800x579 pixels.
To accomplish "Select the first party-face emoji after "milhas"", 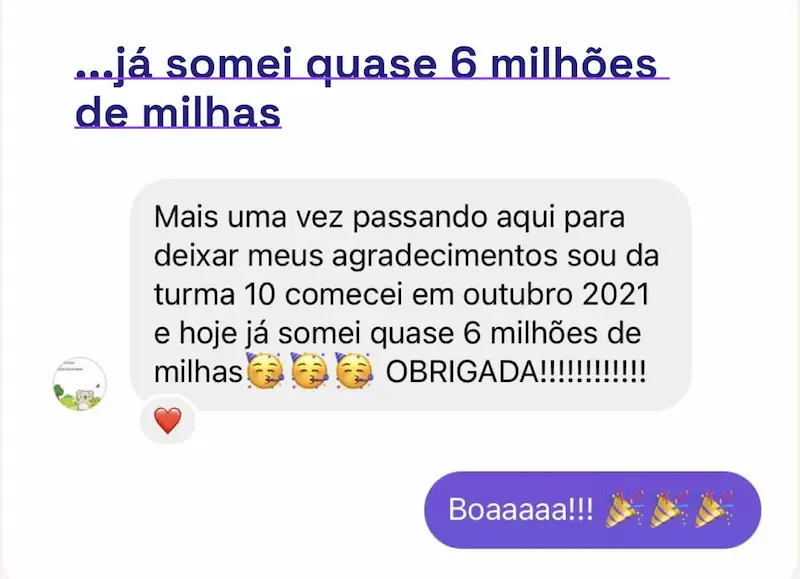I will click(265, 371).
